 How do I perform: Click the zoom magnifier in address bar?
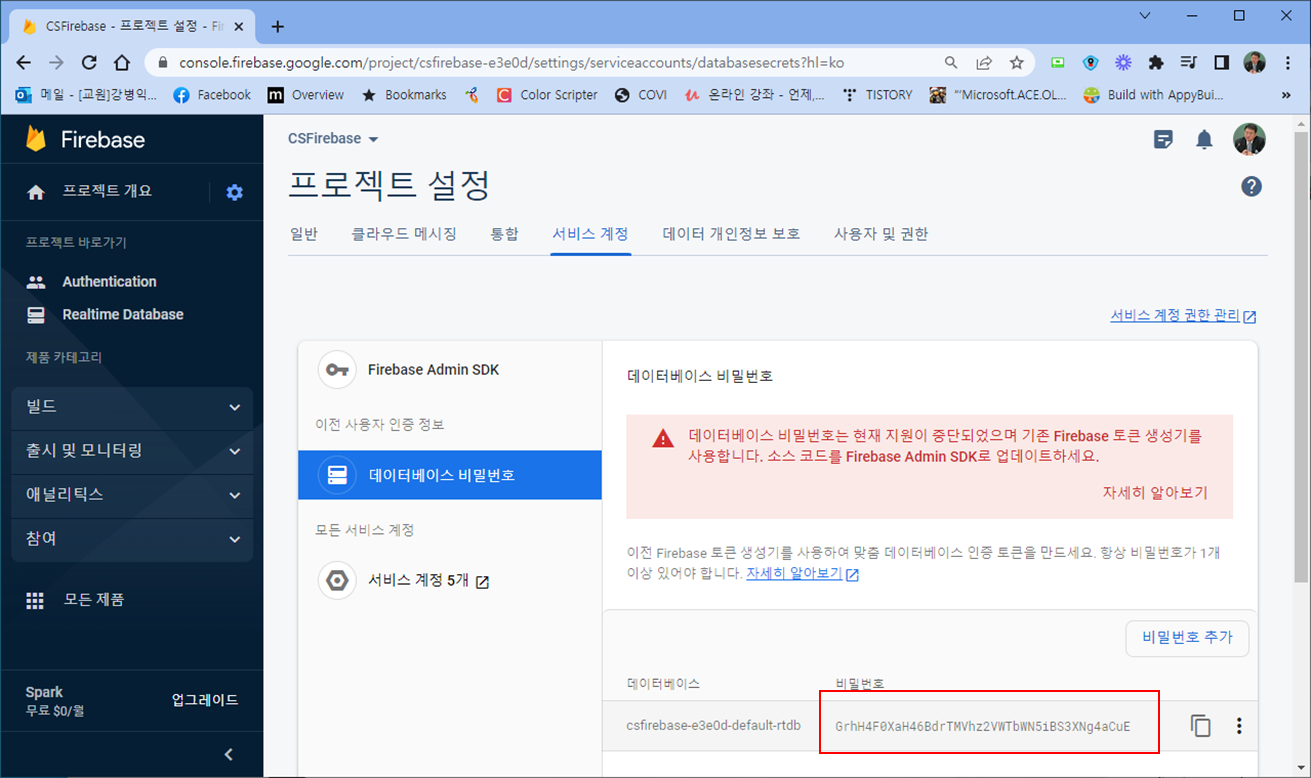click(x=951, y=62)
